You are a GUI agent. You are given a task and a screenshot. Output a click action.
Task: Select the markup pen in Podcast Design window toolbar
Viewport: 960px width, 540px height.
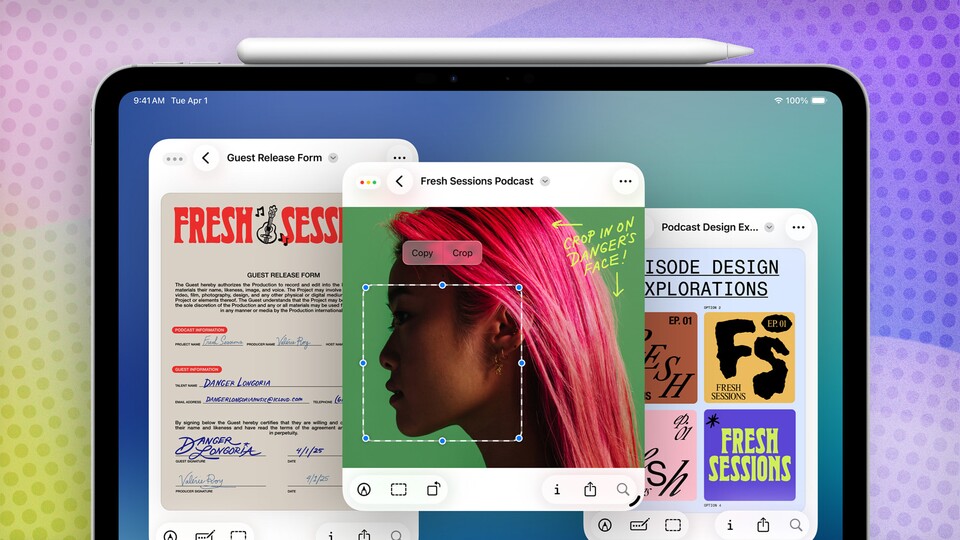pos(605,525)
